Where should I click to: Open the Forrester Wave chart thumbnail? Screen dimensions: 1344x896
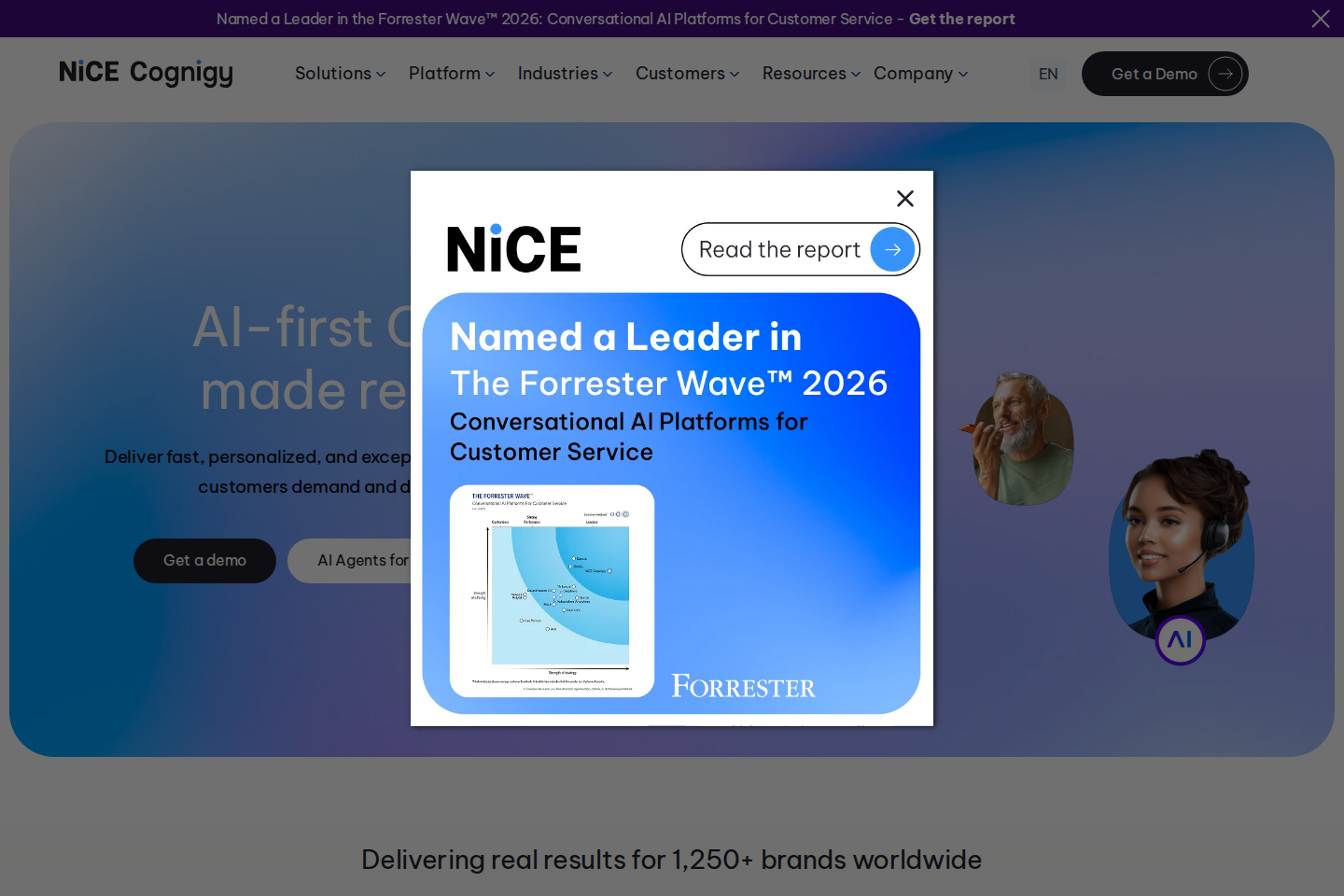click(552, 591)
